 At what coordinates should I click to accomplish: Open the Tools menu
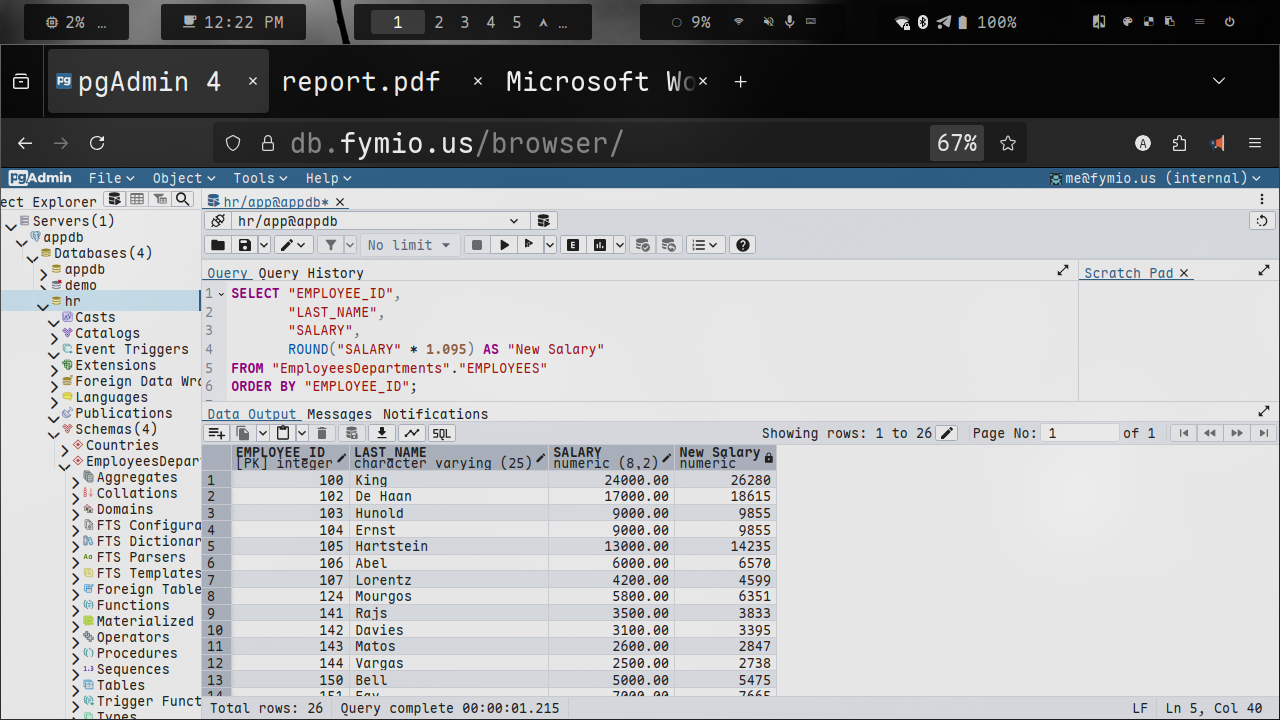pos(260,178)
